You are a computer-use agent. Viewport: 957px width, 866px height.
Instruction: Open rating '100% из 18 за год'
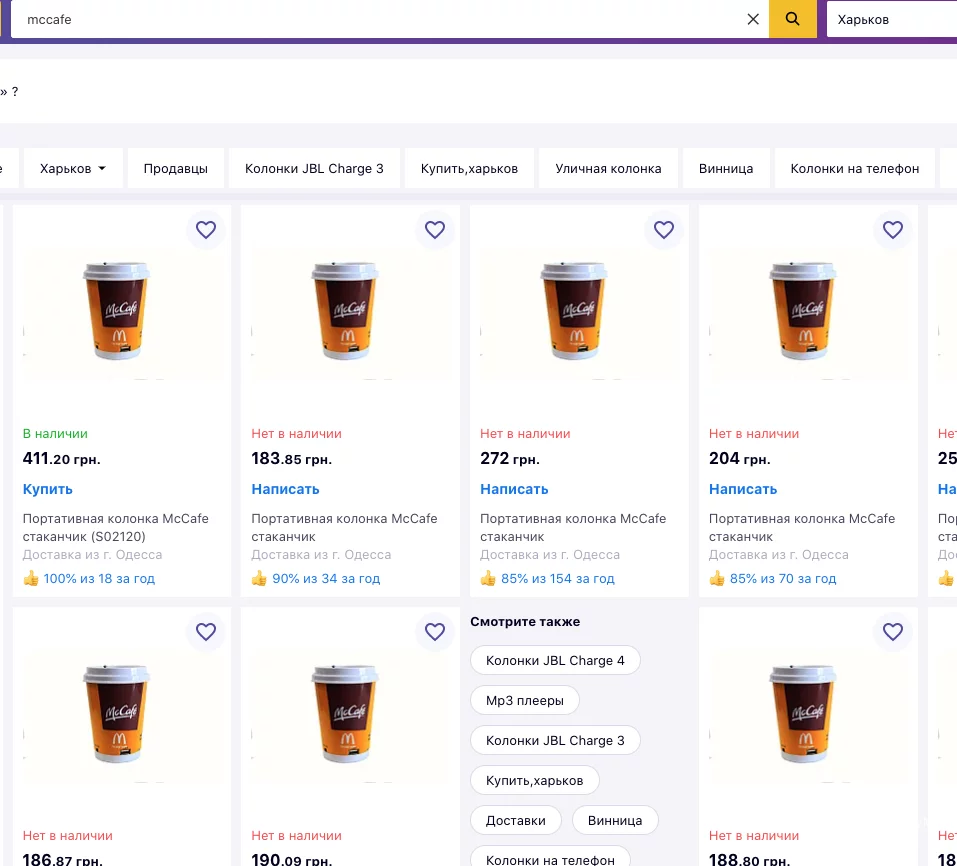[99, 579]
